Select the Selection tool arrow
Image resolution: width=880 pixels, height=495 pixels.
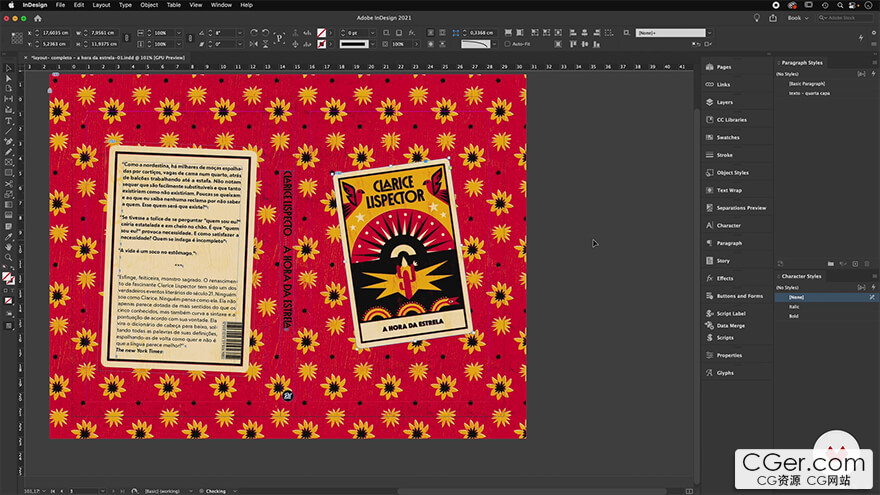pos(8,68)
